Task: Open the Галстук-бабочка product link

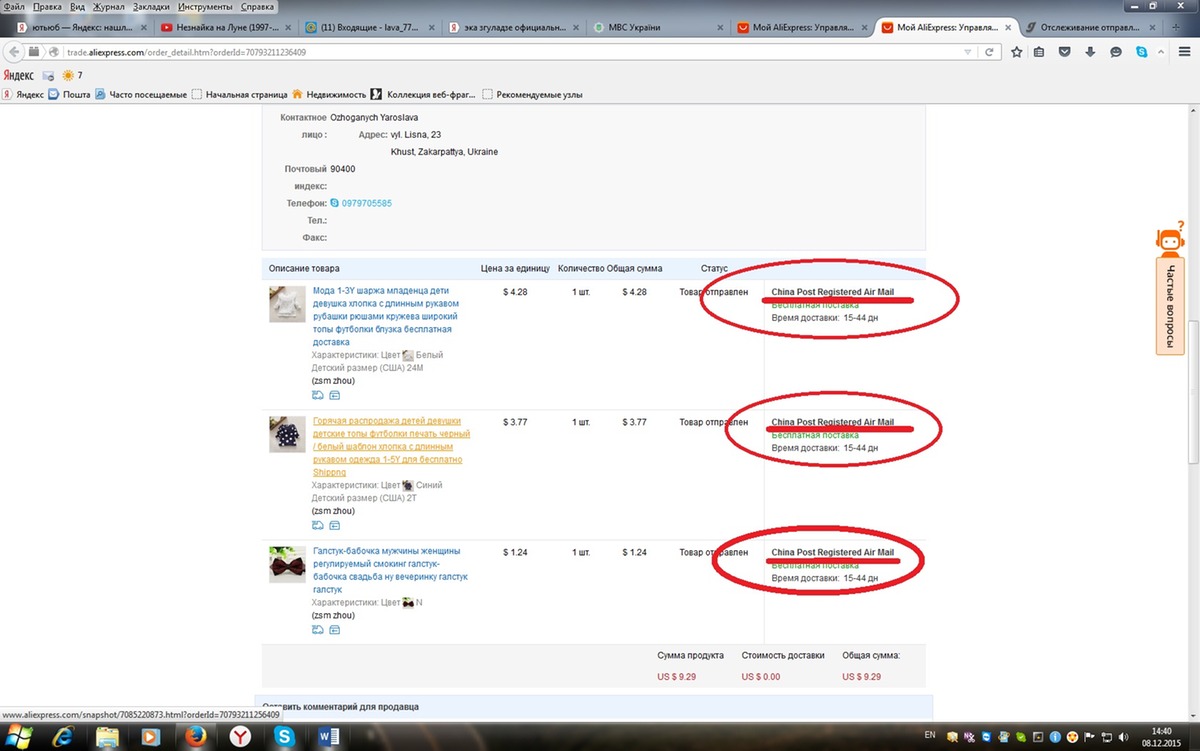Action: 389,570
